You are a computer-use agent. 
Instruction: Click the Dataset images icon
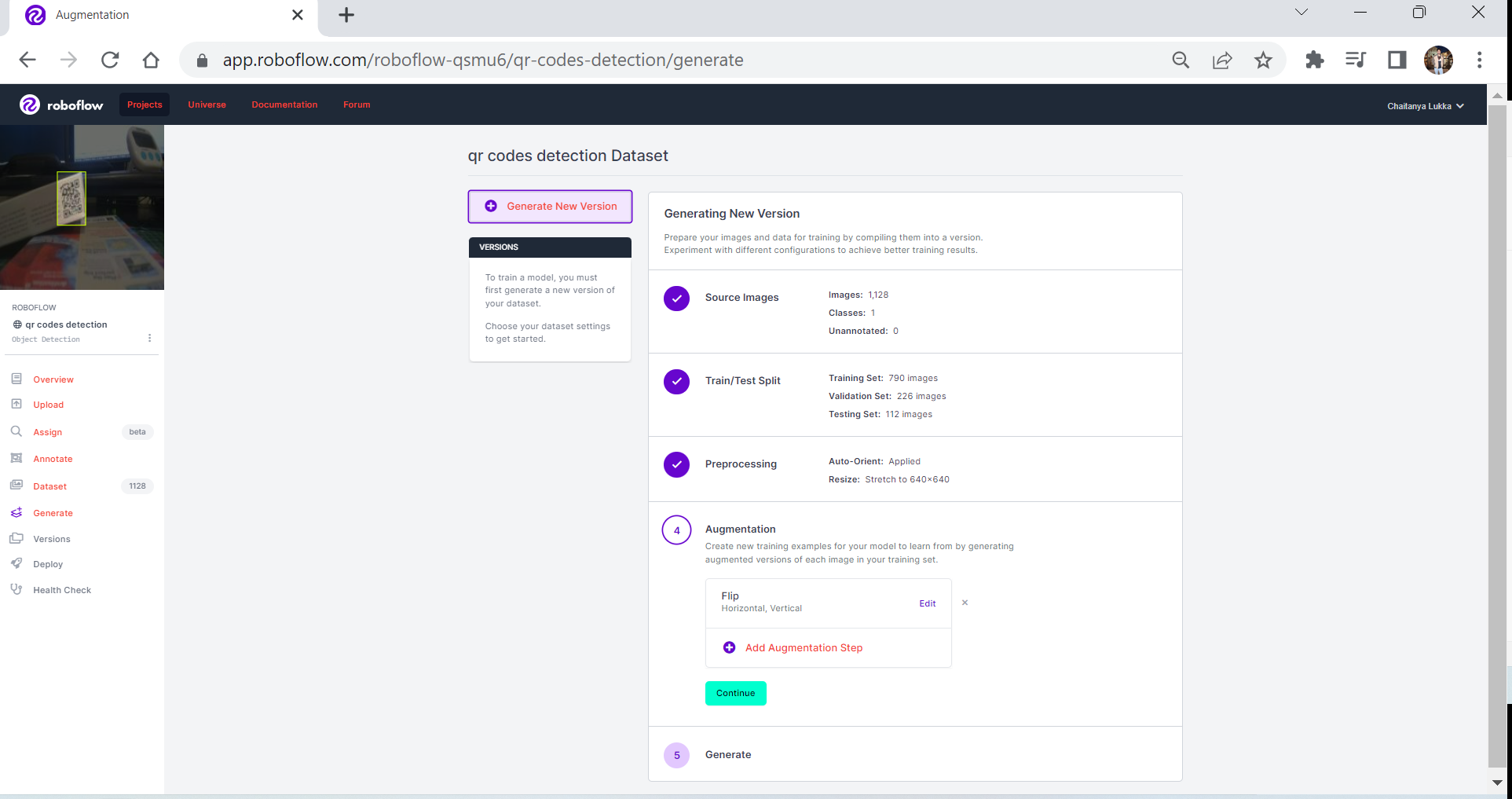tap(16, 486)
